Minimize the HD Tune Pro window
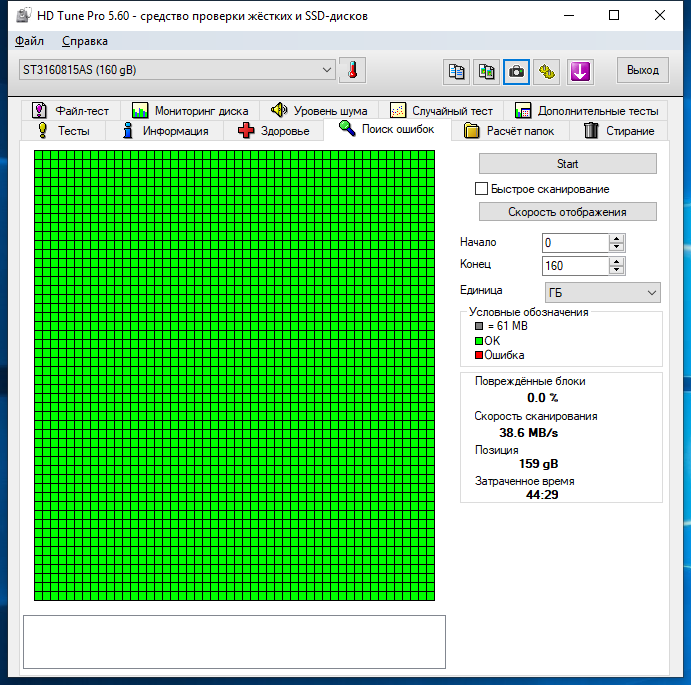The image size is (691, 685). [569, 15]
